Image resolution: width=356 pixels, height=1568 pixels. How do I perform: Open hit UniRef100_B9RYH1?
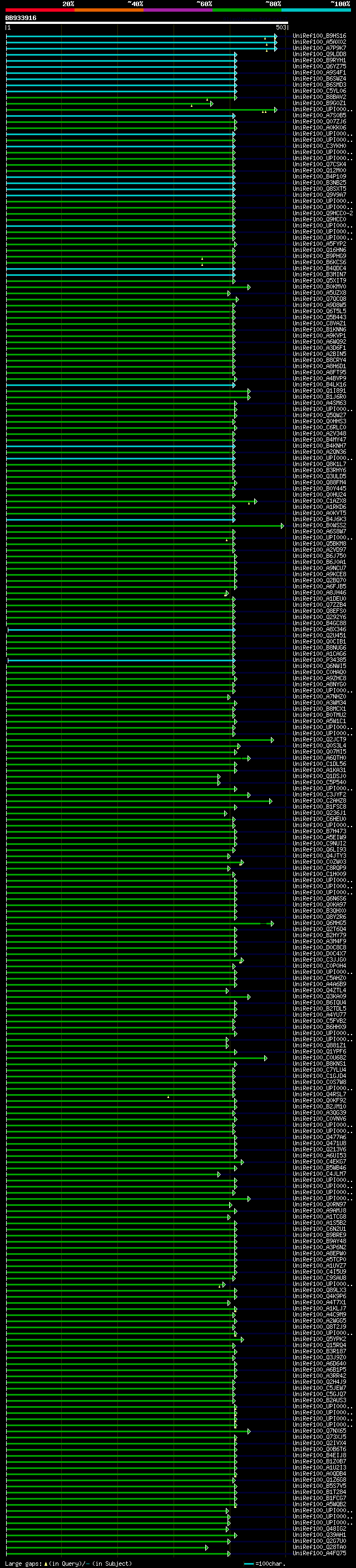click(x=319, y=60)
